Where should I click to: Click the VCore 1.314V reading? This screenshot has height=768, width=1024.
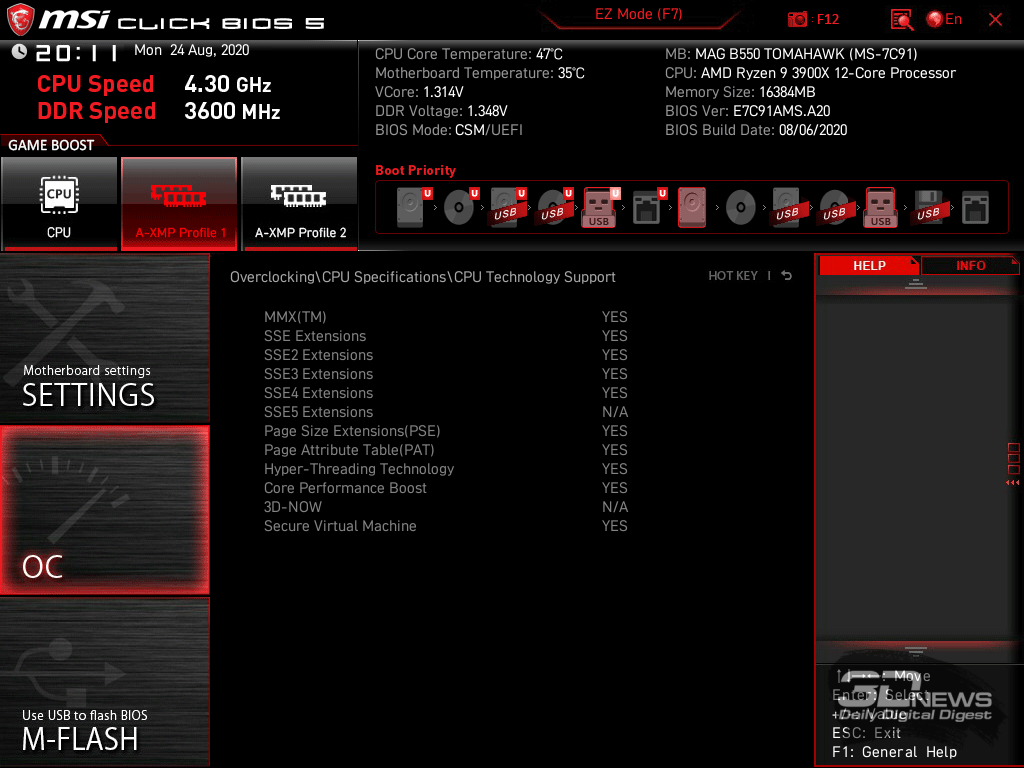419,92
